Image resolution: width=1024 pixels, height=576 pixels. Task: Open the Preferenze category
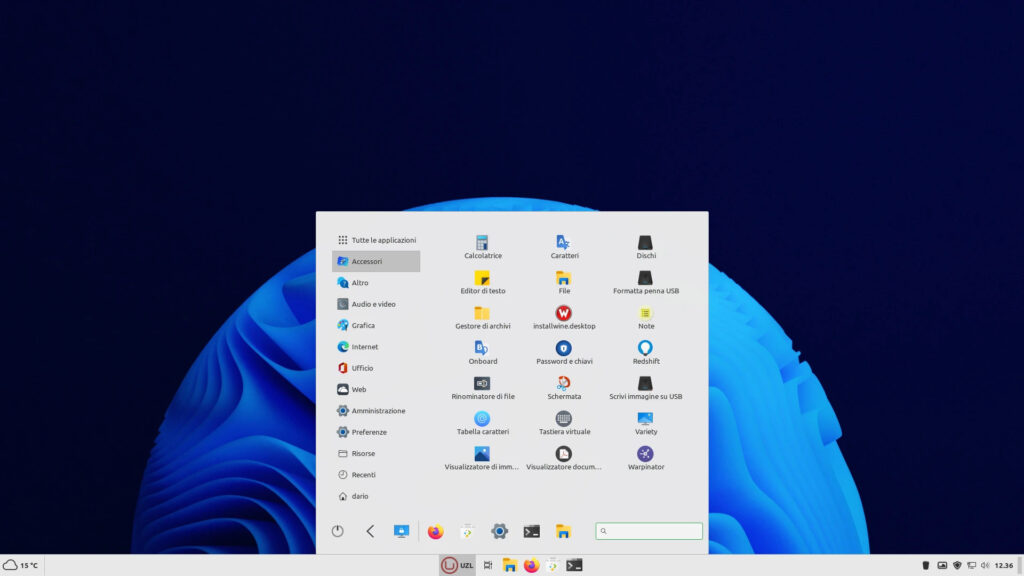coord(376,432)
